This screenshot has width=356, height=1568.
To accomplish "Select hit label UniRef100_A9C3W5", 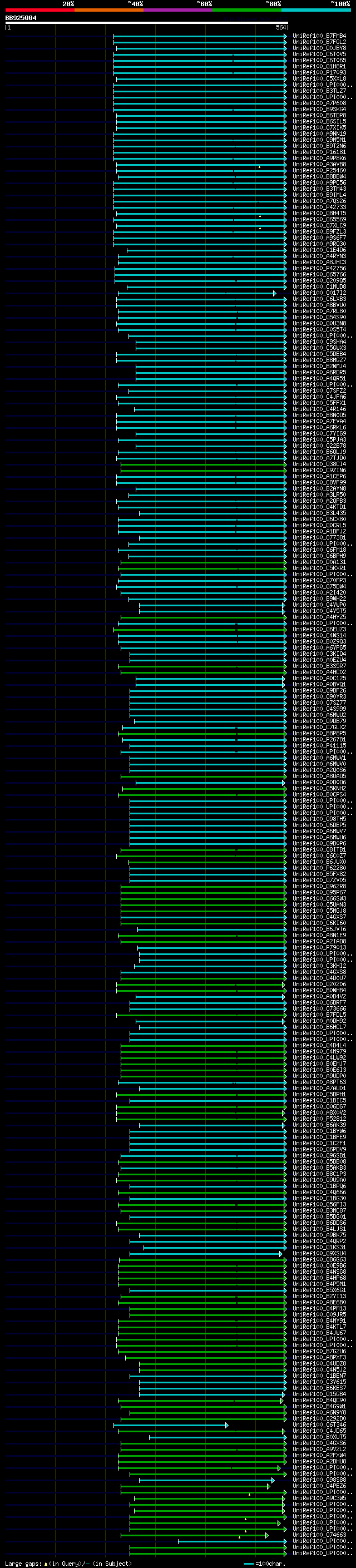I will (319, 1498).
